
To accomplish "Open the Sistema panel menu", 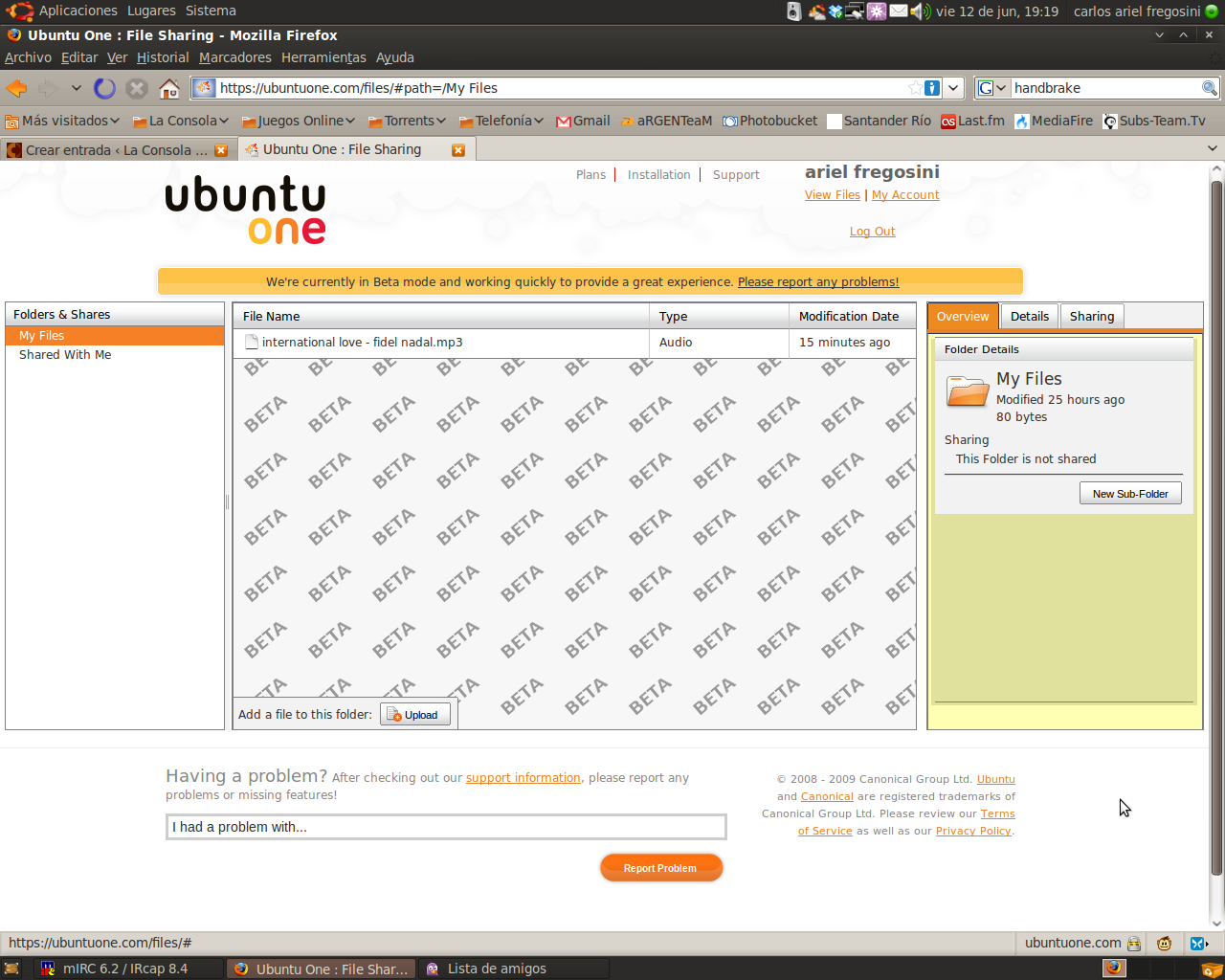I will point(211,11).
